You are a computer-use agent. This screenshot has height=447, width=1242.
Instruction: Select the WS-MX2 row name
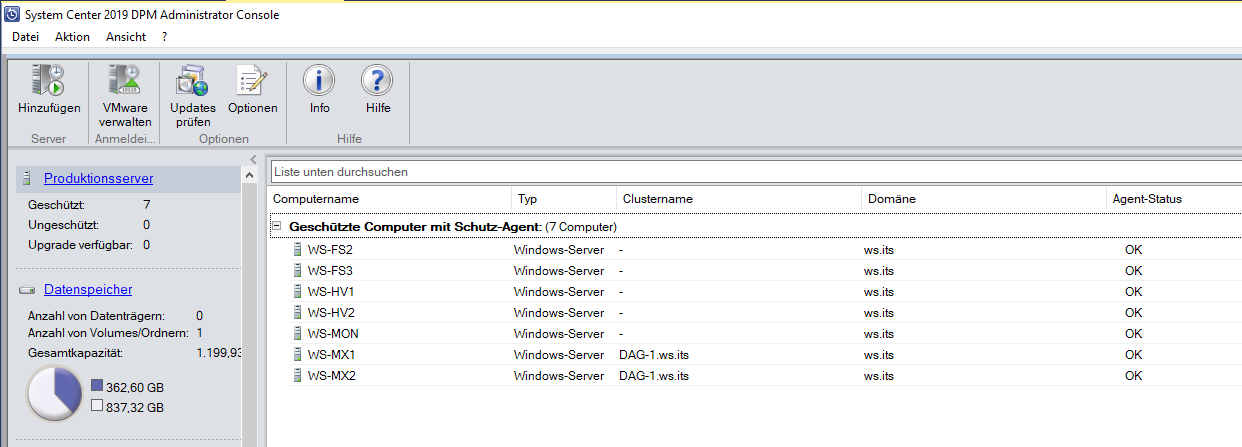pyautogui.click(x=331, y=375)
